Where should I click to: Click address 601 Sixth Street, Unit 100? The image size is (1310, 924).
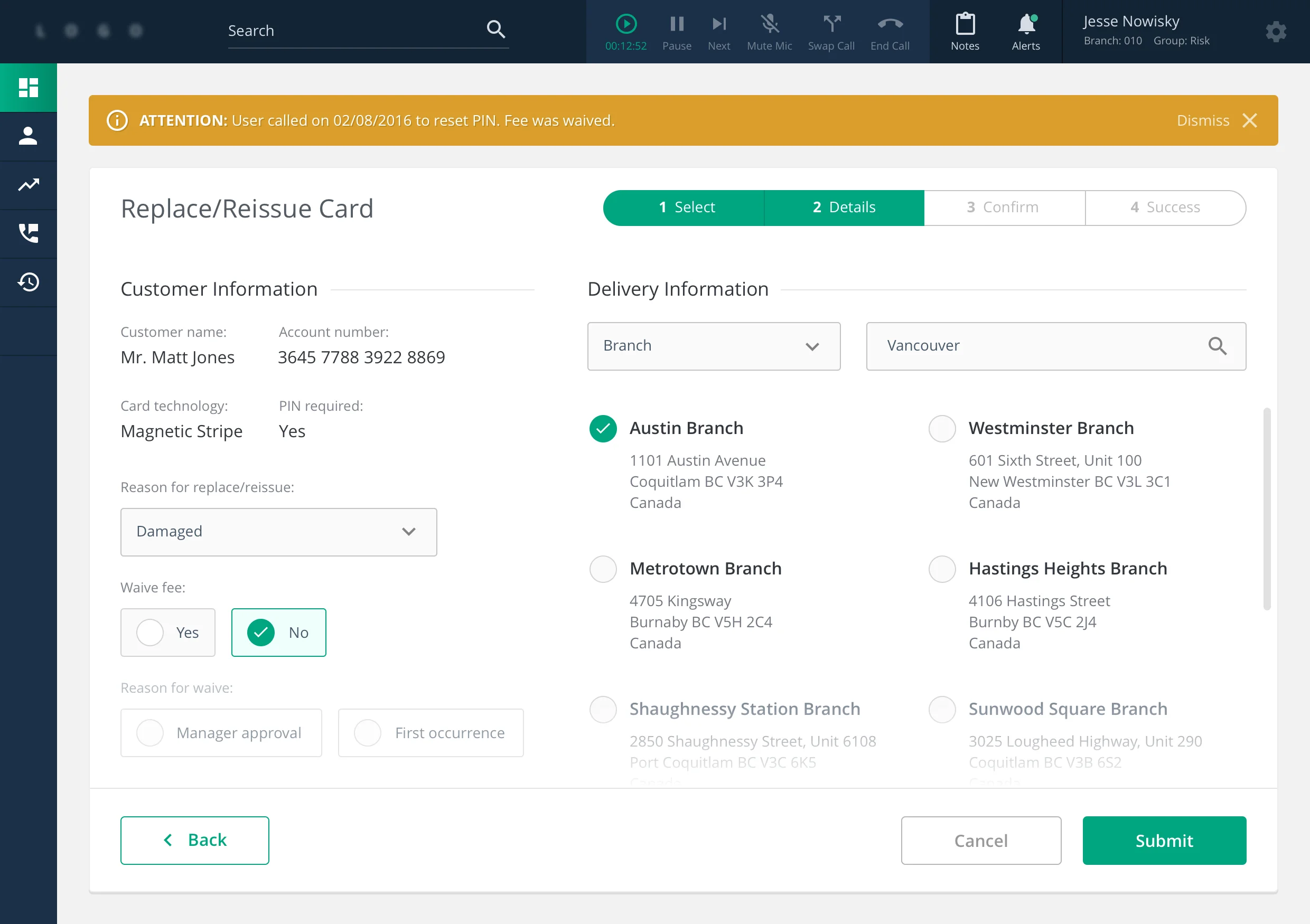pos(1054,460)
